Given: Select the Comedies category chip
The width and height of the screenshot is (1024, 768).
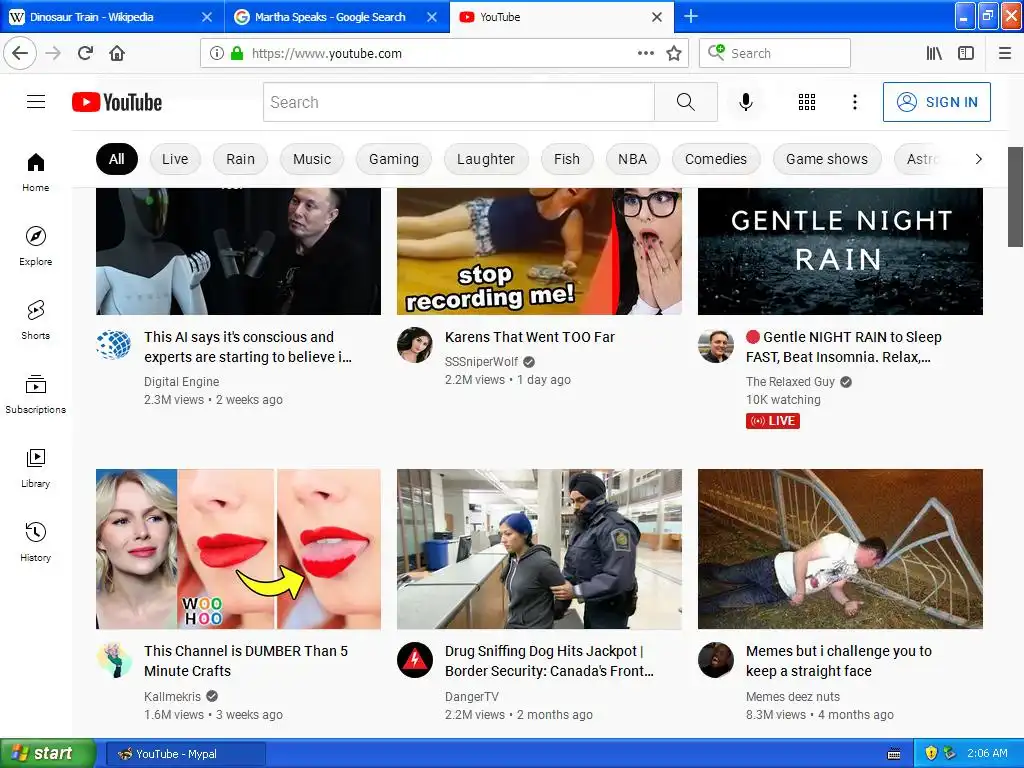Looking at the screenshot, I should [x=716, y=159].
